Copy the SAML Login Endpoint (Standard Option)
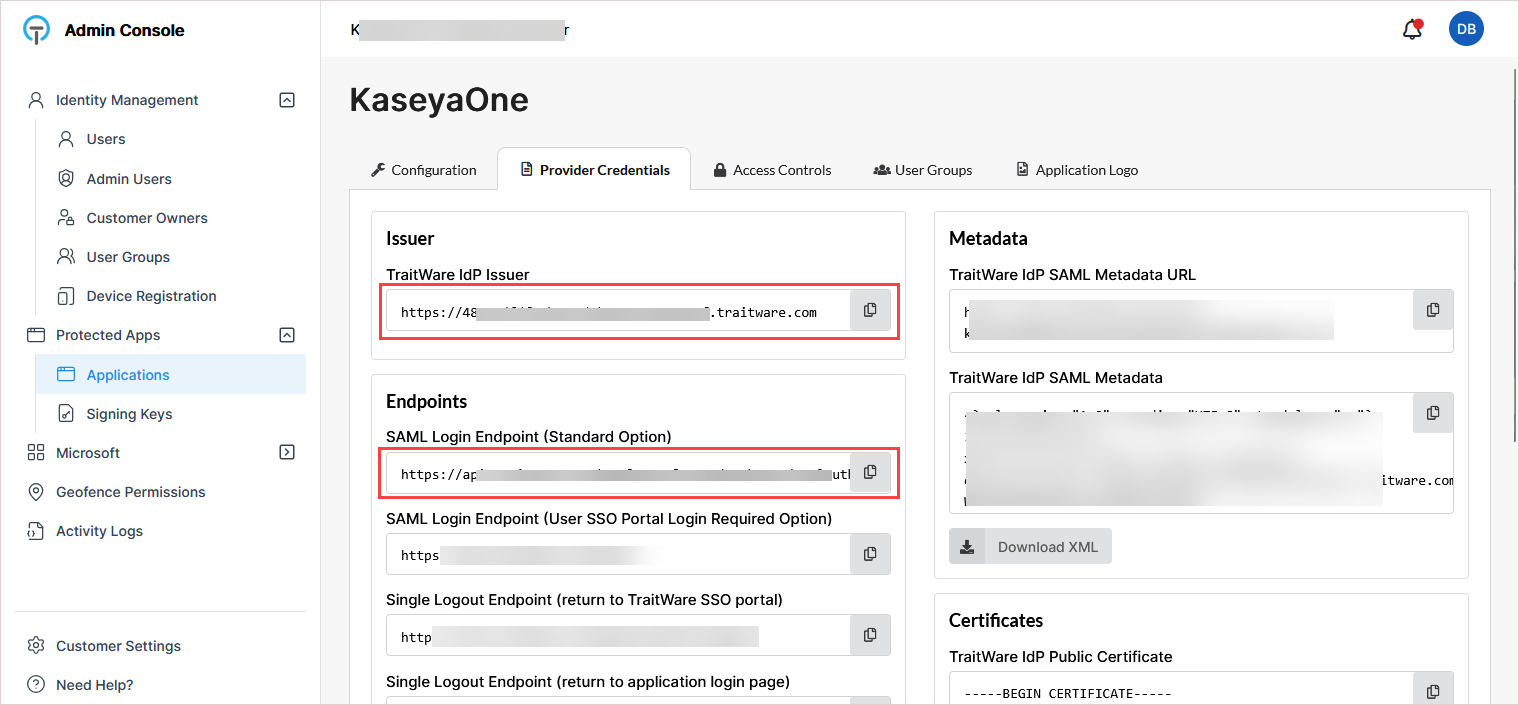This screenshot has width=1519, height=705. tap(870, 472)
